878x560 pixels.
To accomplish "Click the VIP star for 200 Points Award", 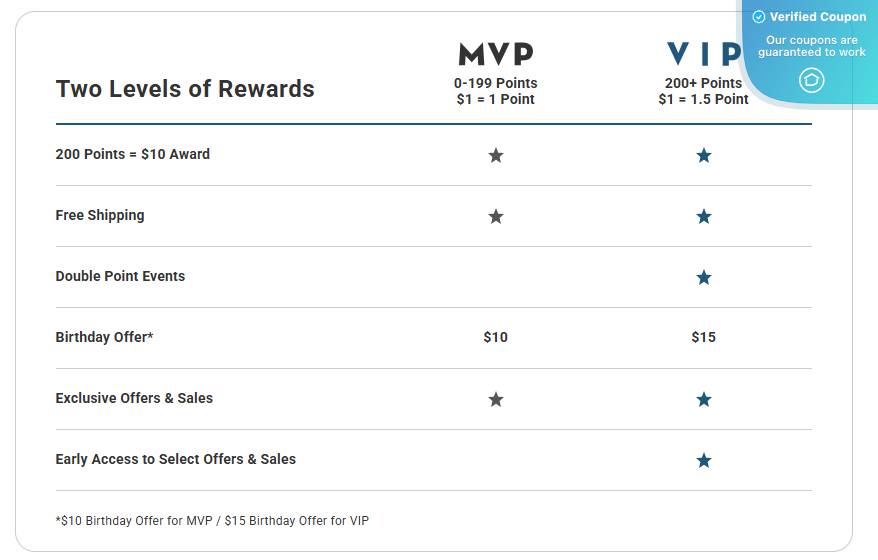I will pyautogui.click(x=704, y=155).
